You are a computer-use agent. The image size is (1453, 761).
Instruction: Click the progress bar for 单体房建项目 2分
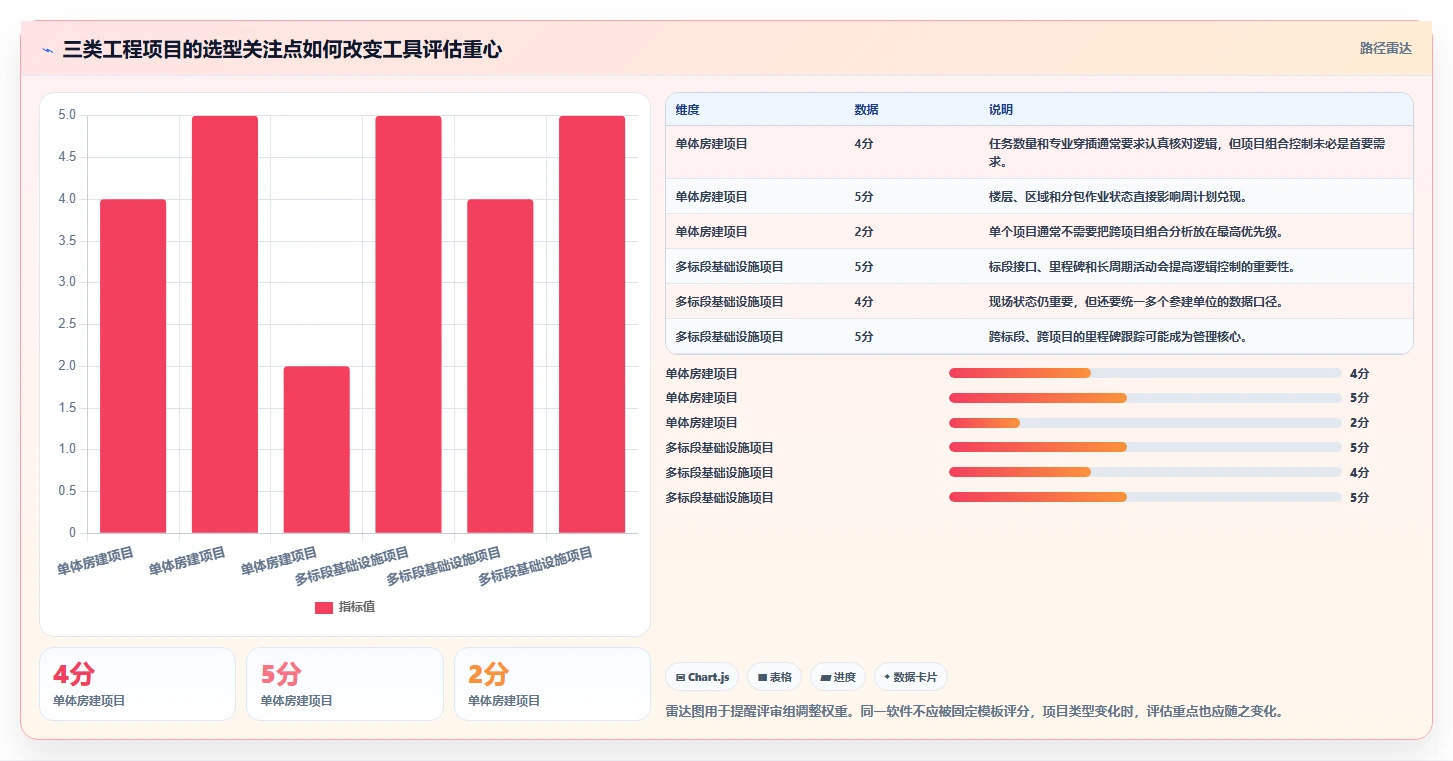point(1145,423)
